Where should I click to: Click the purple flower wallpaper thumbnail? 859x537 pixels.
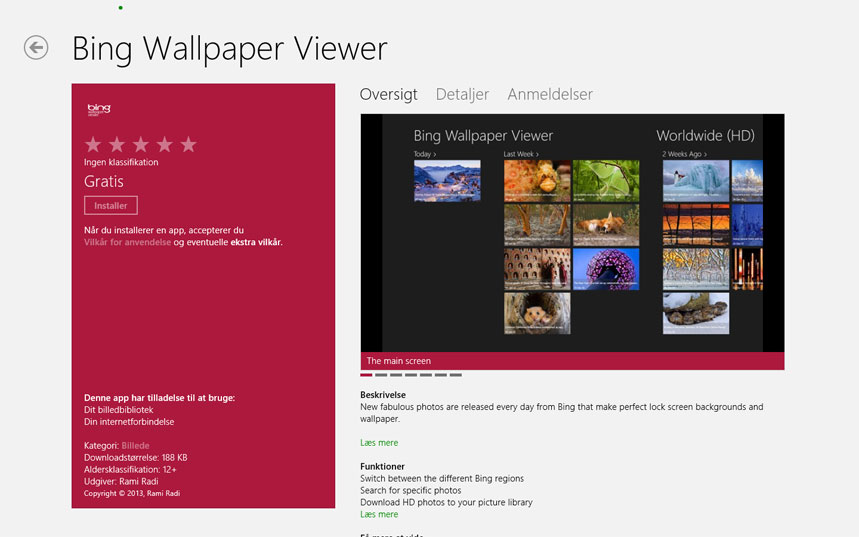tap(606, 269)
